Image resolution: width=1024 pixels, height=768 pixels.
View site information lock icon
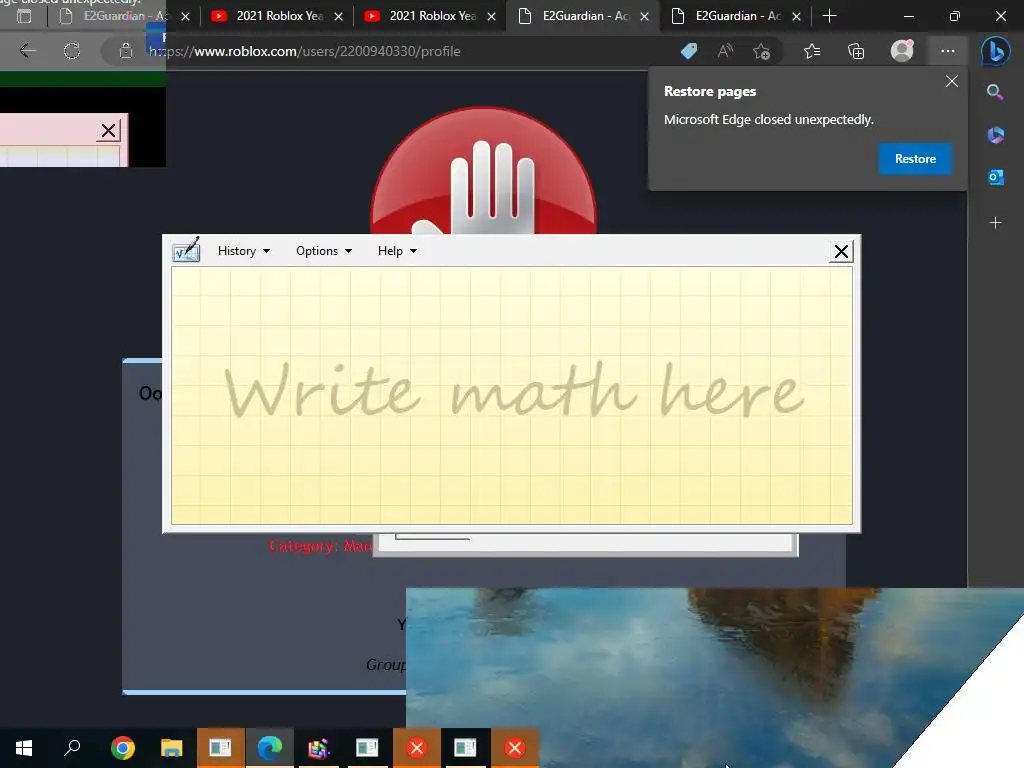[125, 51]
